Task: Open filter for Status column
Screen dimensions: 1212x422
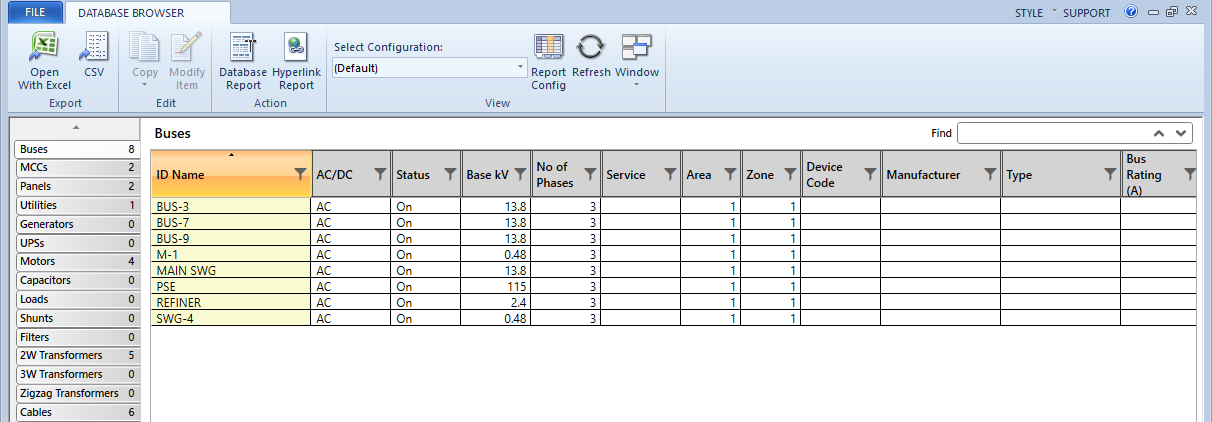Action: (x=450, y=175)
